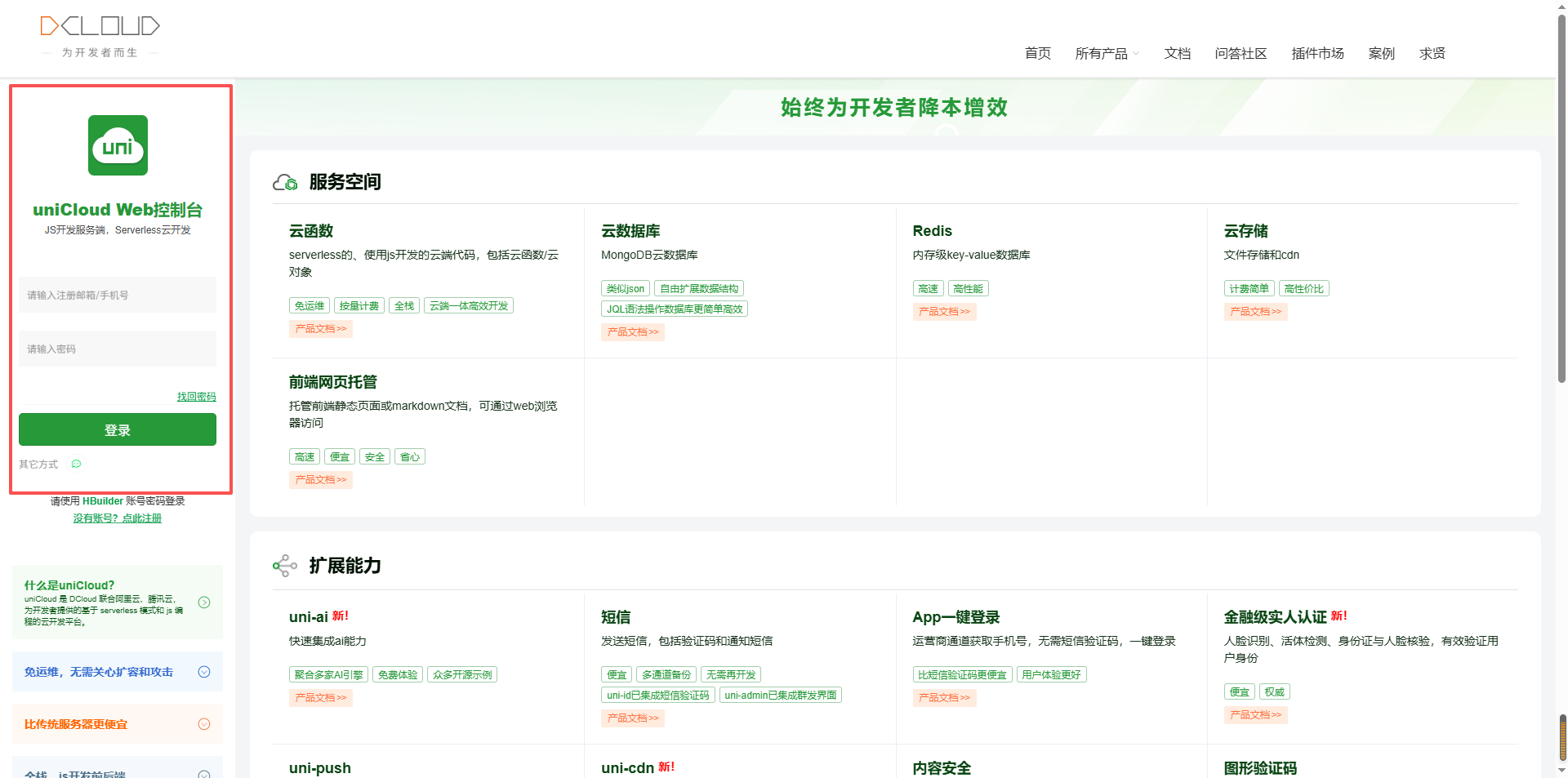Click the green 登录 button
1568x778 pixels.
click(117, 429)
